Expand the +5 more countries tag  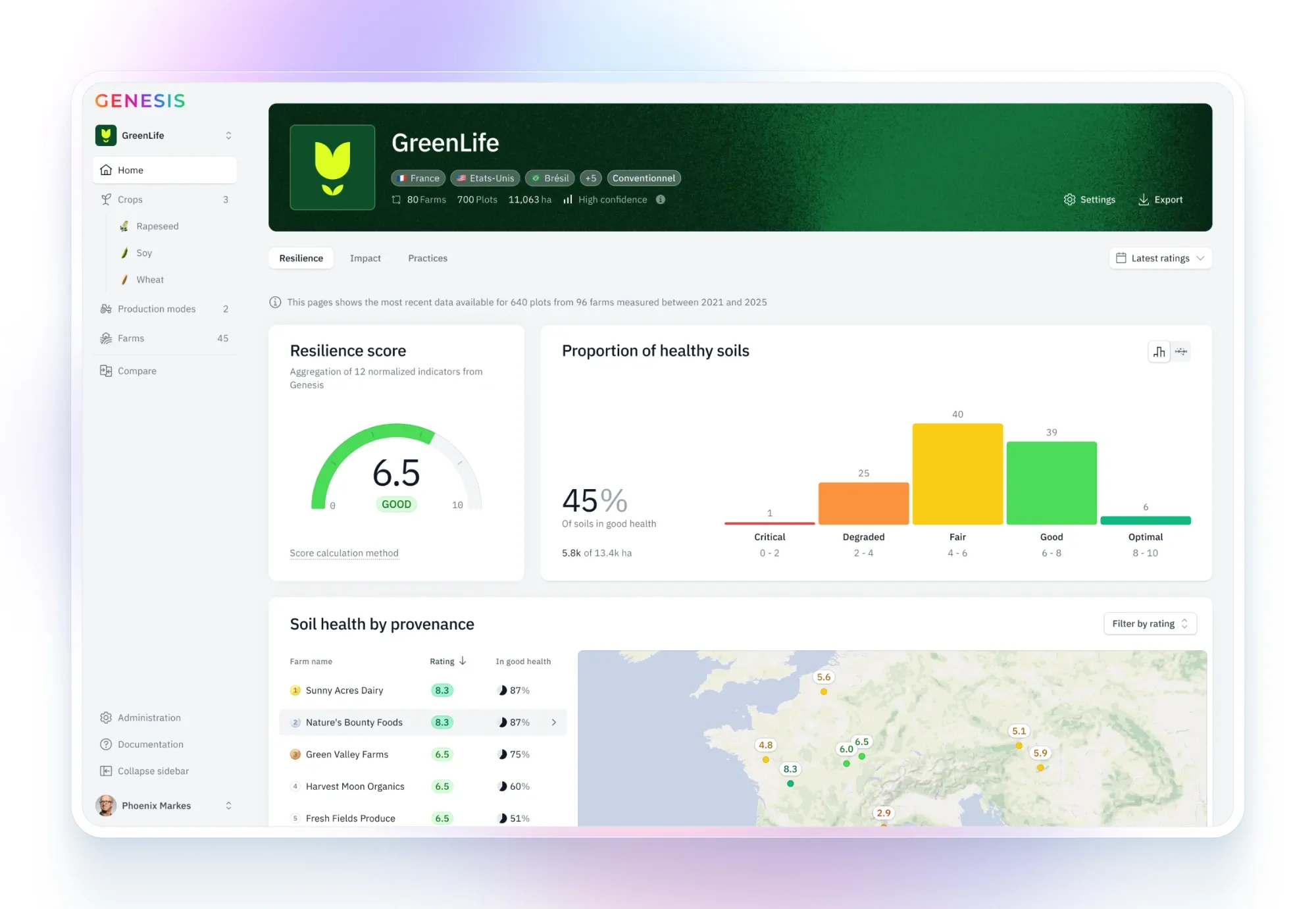pos(591,178)
